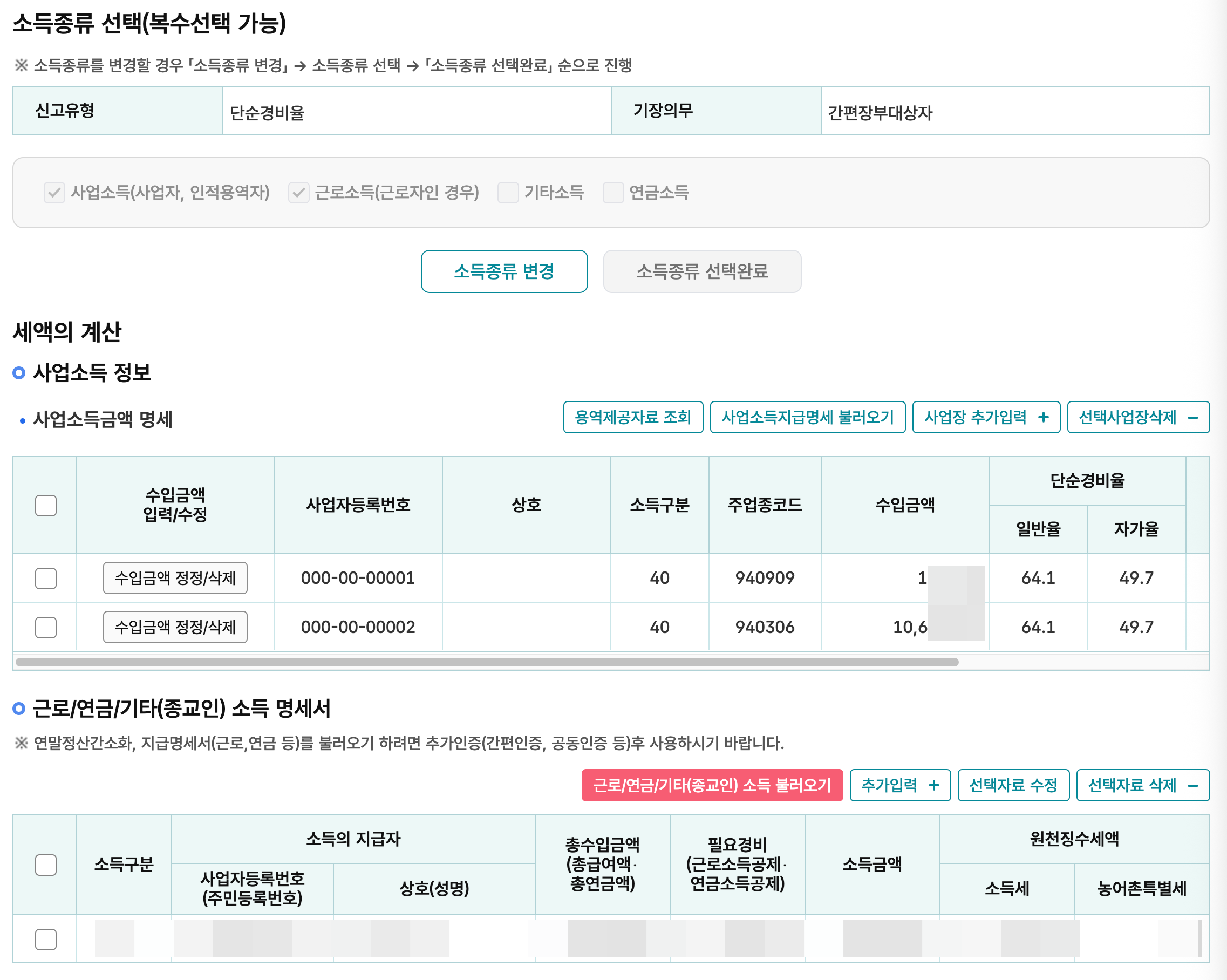This screenshot has height=980, width=1227.
Task: Toggle 기타소득 income type checkbox
Action: 508,192
